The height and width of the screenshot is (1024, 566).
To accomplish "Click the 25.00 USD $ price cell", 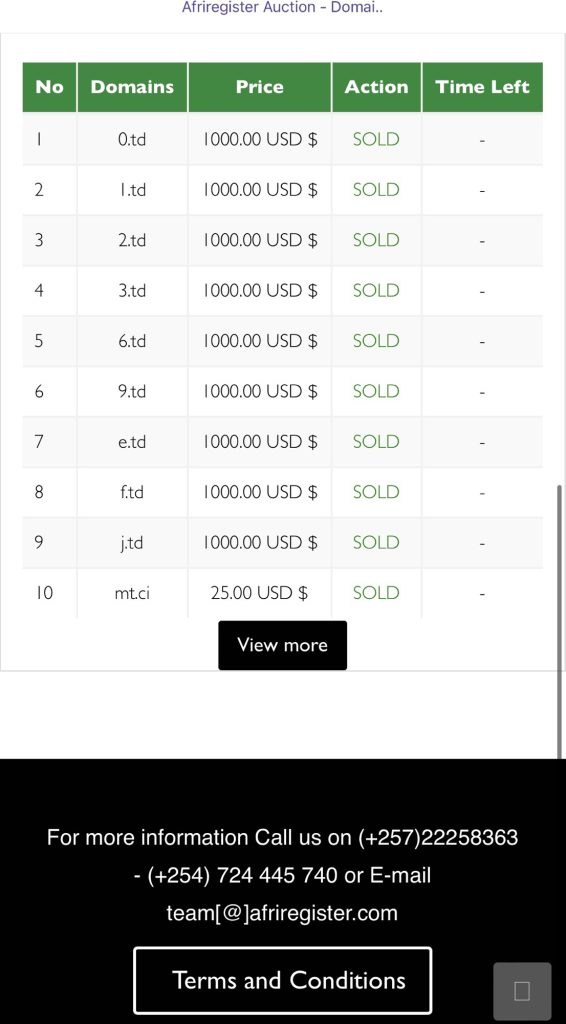I will [259, 593].
